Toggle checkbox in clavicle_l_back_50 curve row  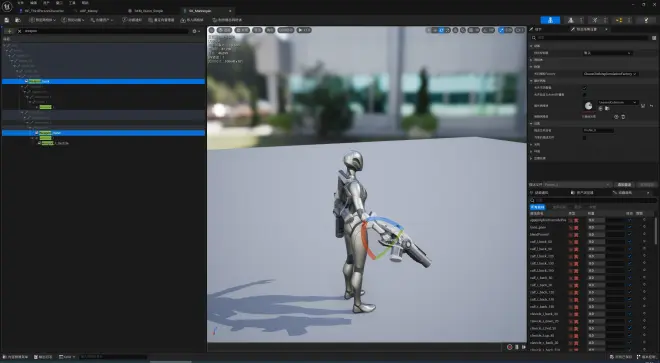click(629, 314)
